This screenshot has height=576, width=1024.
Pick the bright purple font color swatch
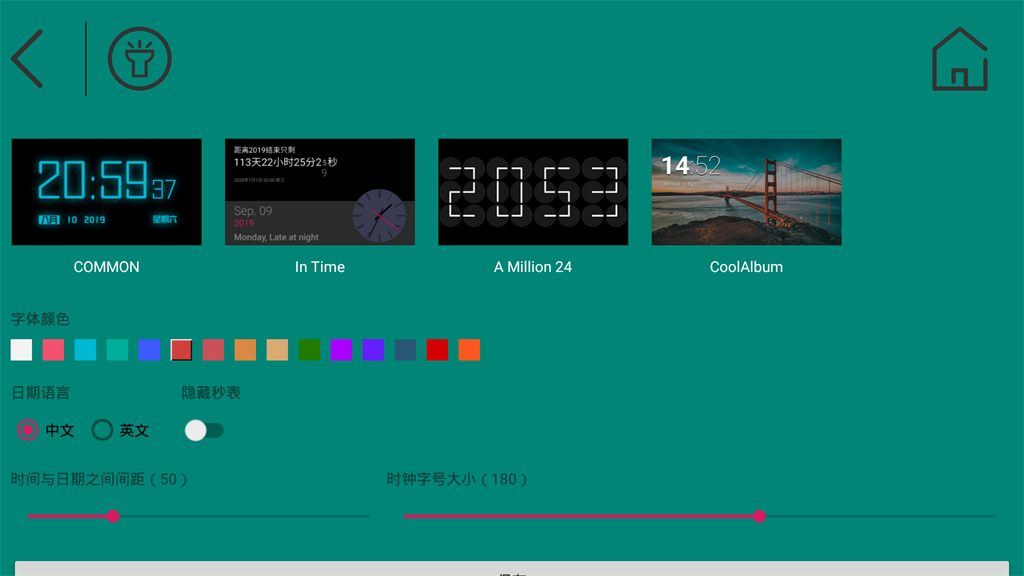click(x=342, y=350)
